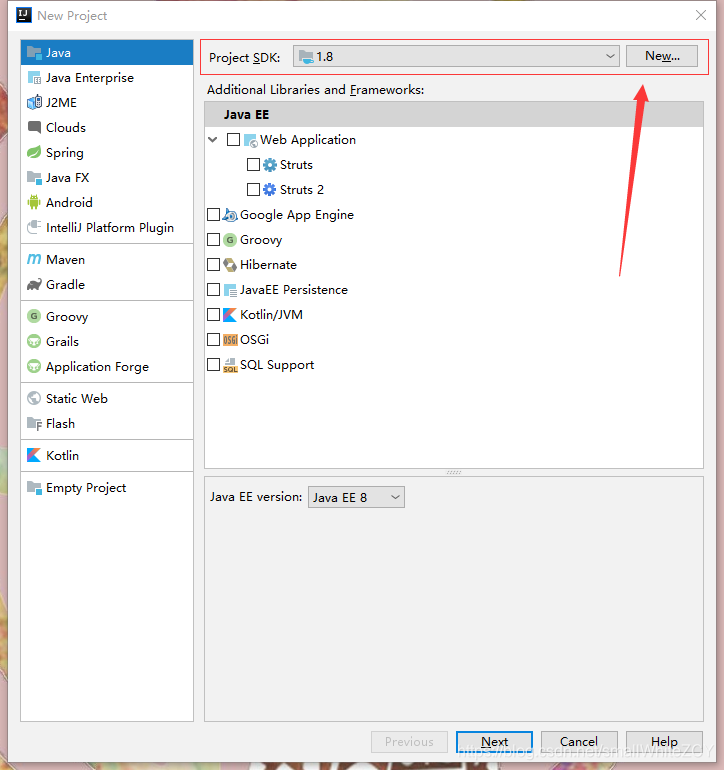Check the OSGi checkbox
724x770 pixels.
tap(213, 339)
